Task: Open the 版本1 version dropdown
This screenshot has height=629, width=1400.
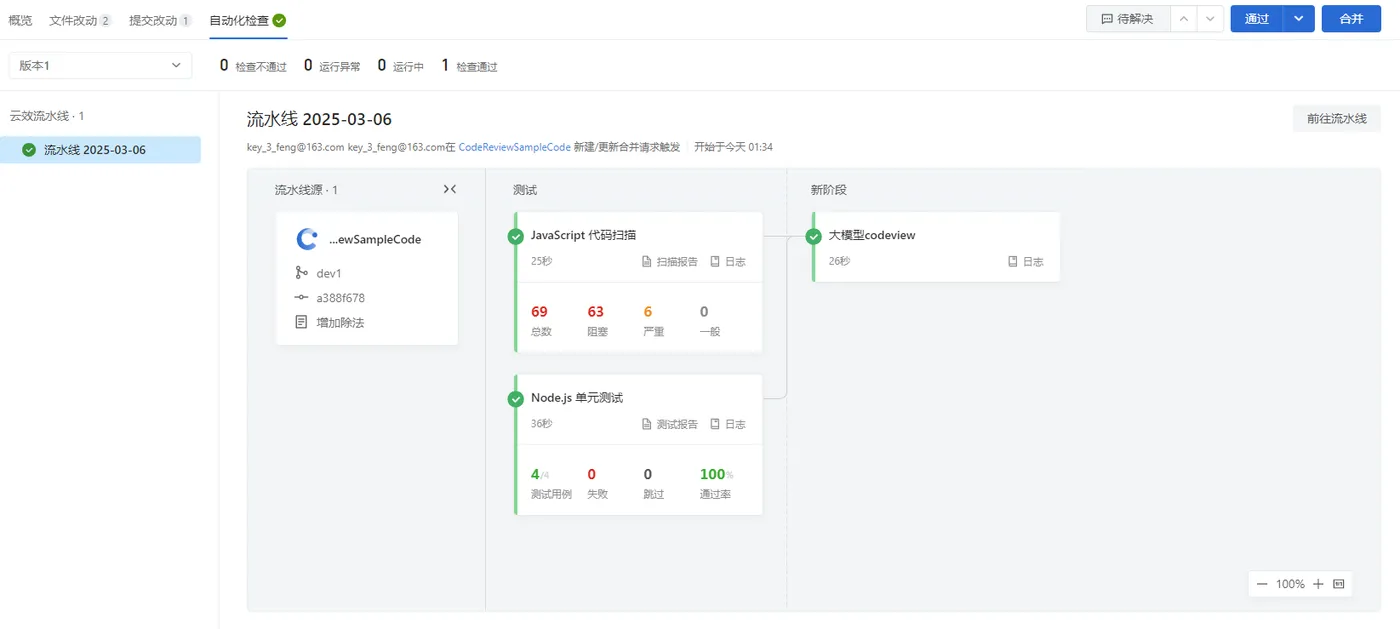Action: pos(100,65)
